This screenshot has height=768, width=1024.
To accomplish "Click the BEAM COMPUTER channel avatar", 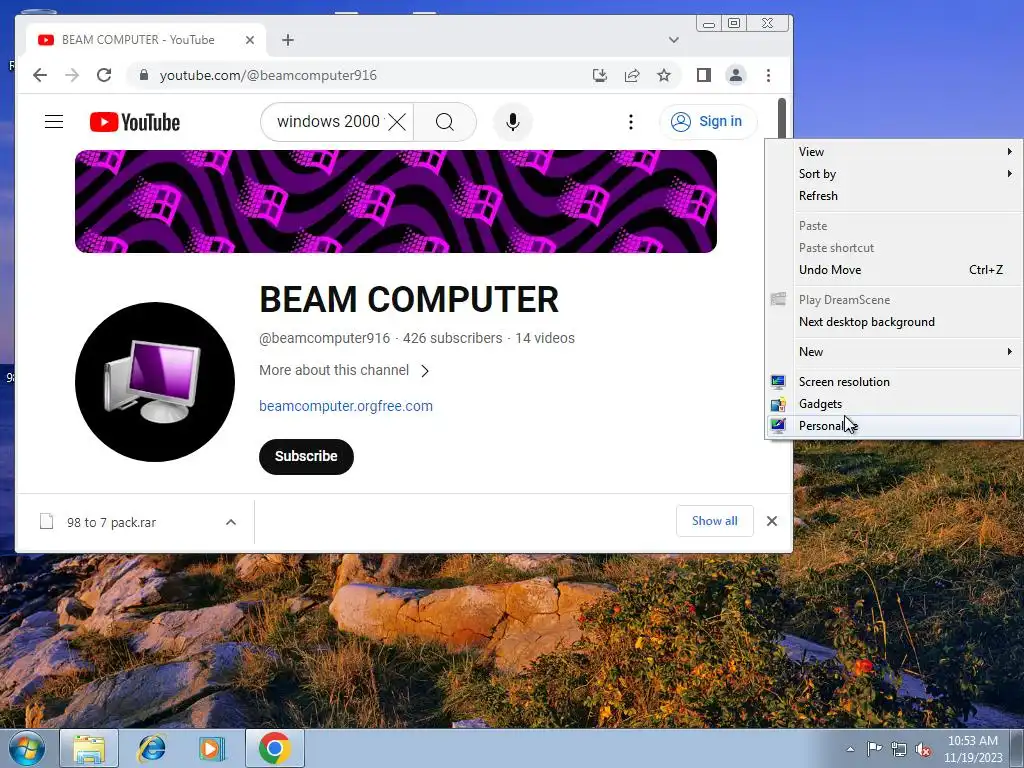I will click(155, 382).
